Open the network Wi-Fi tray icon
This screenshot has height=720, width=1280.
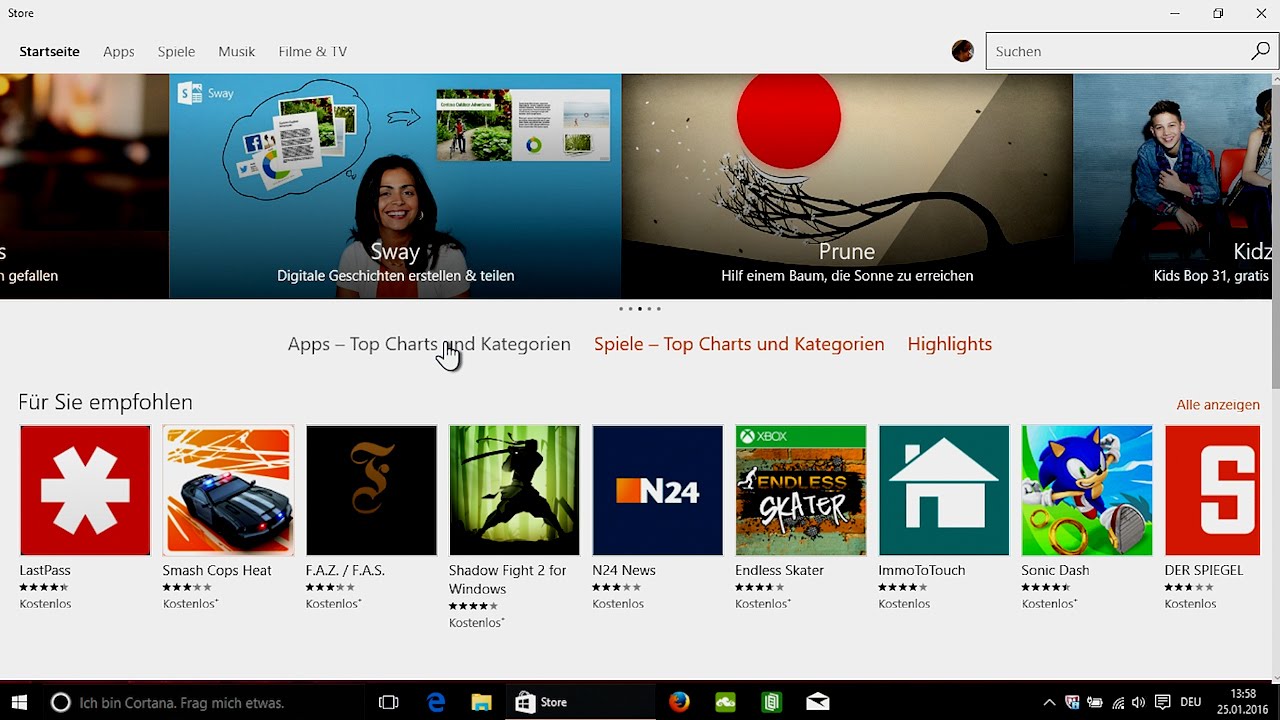click(x=1118, y=703)
